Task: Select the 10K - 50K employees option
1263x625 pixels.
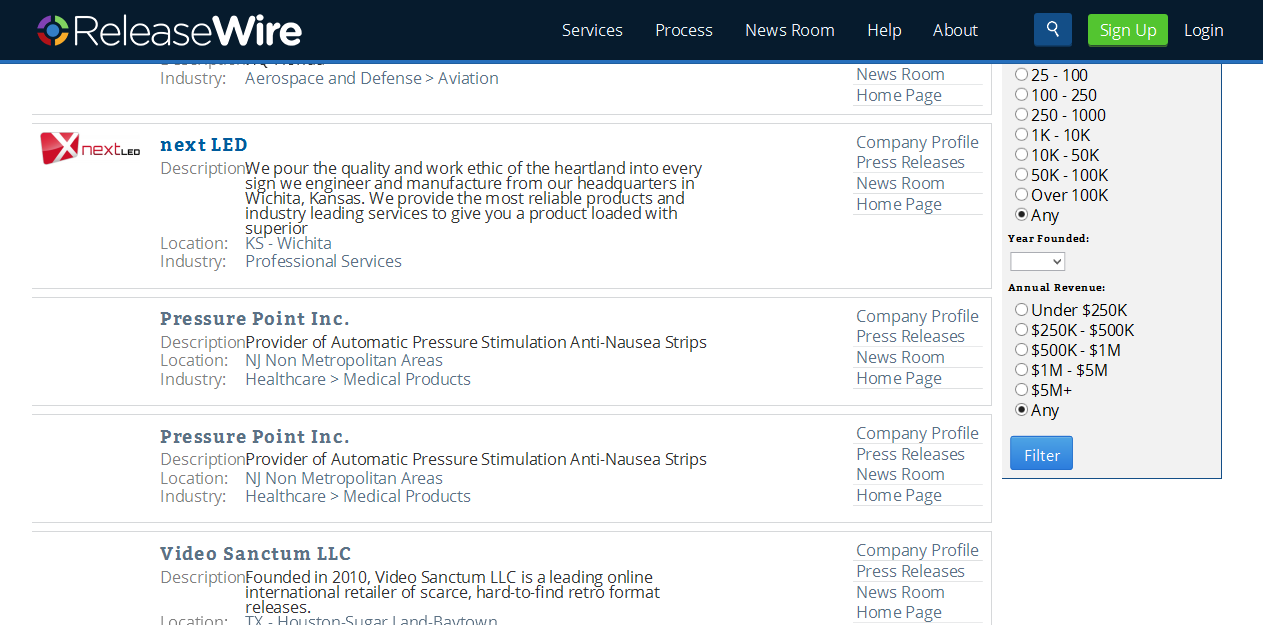Action: pos(1022,155)
